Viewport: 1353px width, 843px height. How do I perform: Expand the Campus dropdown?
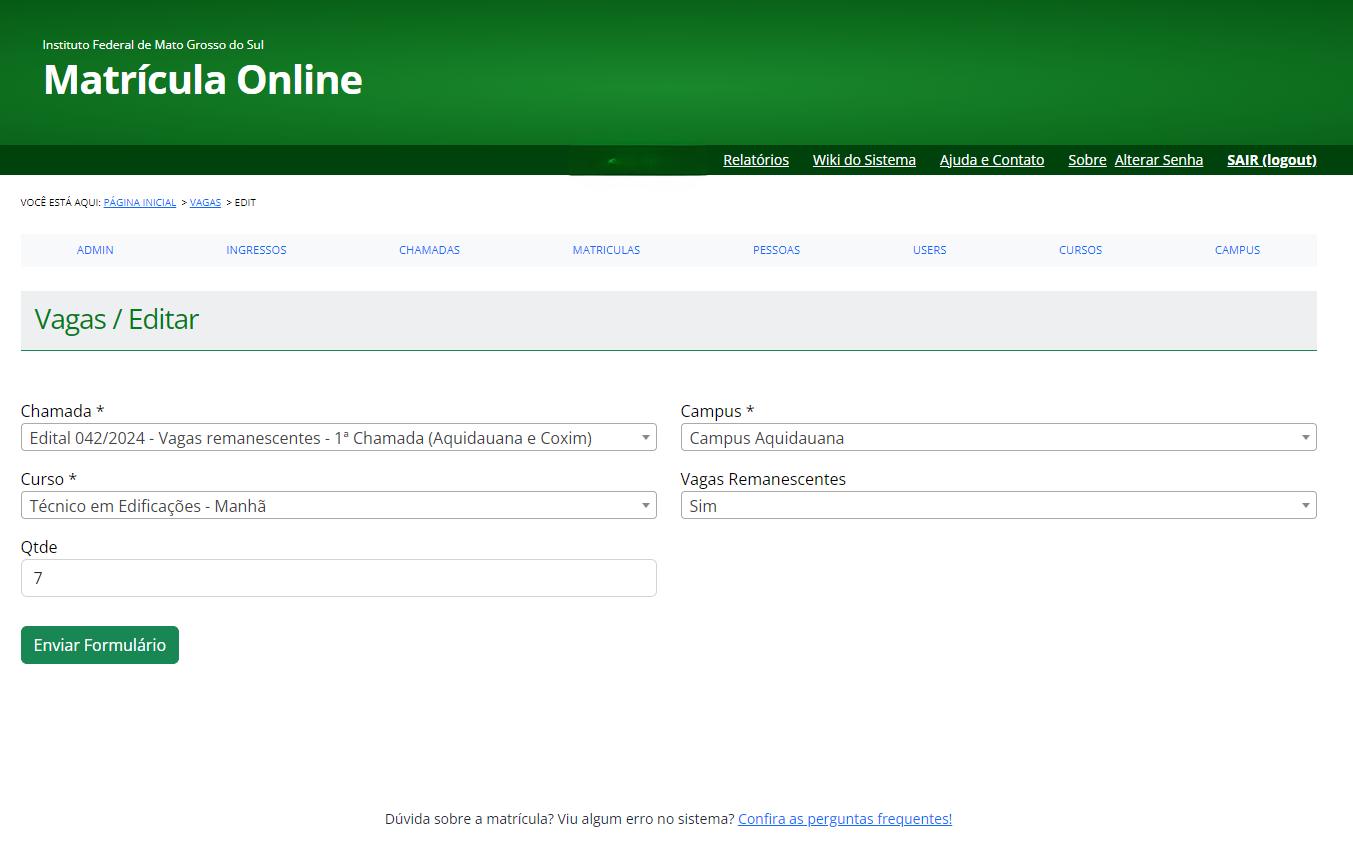coord(998,438)
